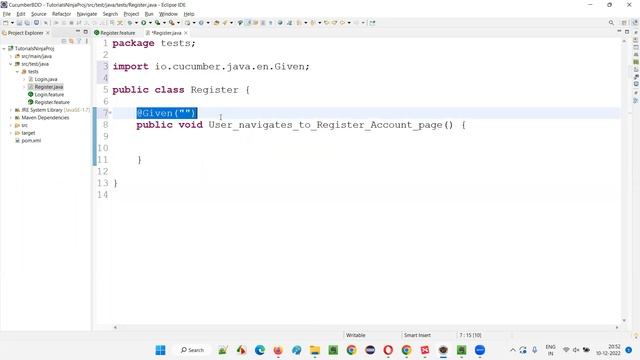Open the Edit menu
This screenshot has width=640, height=360.
pyautogui.click(x=21, y=14)
